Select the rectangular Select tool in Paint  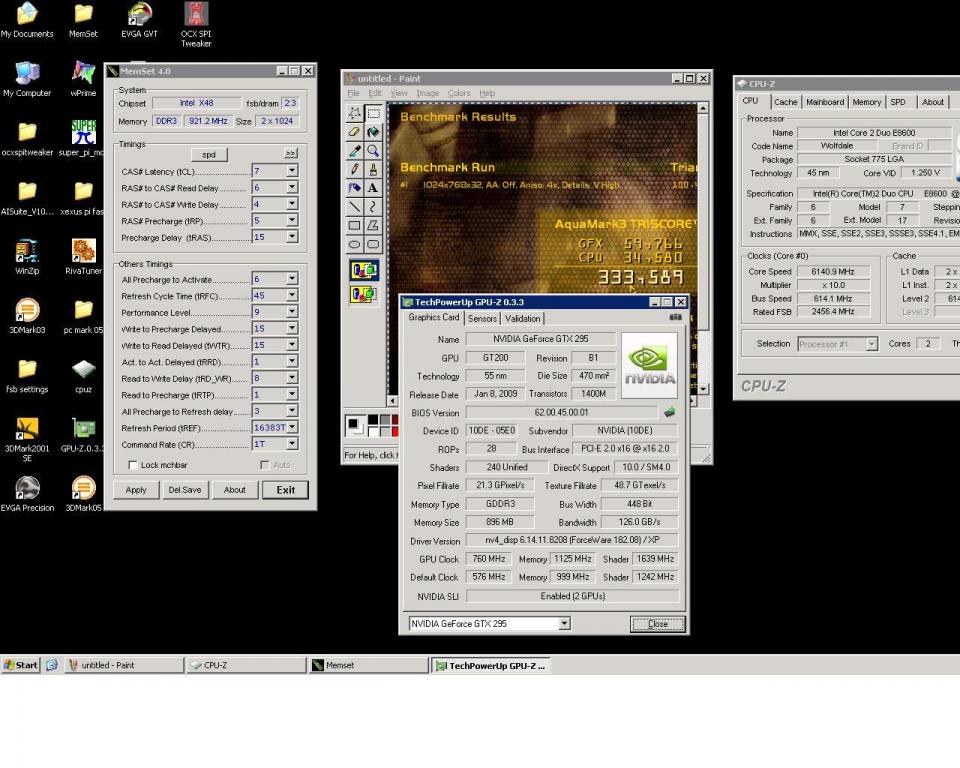[373, 113]
